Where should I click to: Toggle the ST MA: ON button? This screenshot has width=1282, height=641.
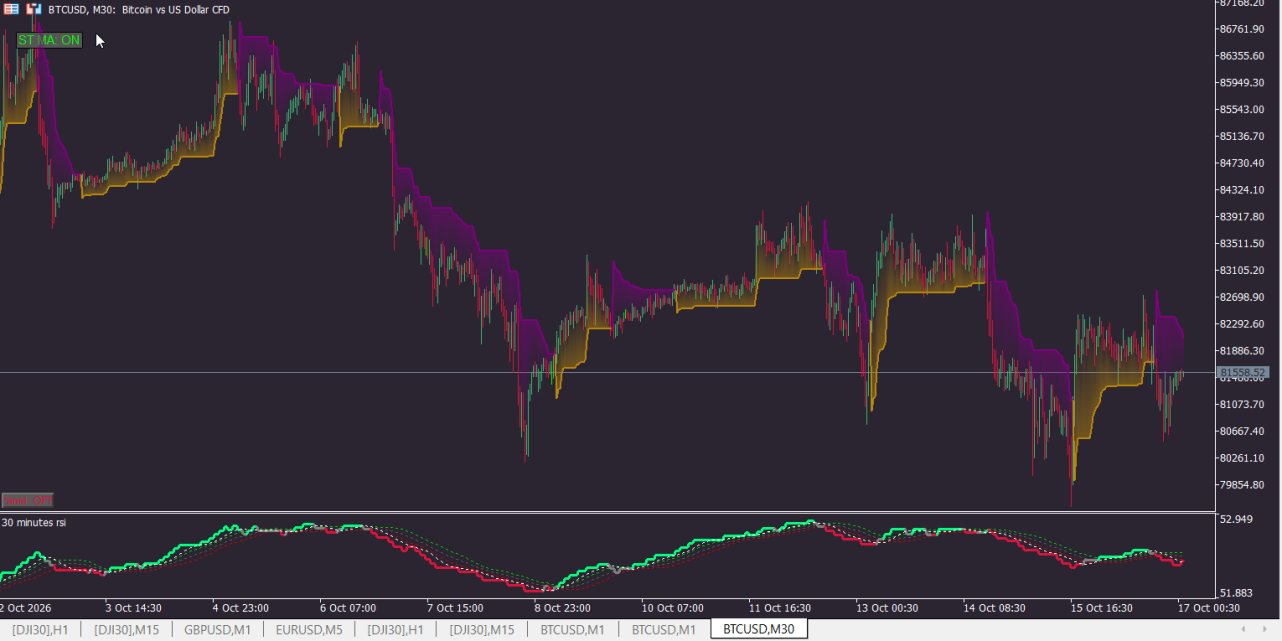[49, 40]
